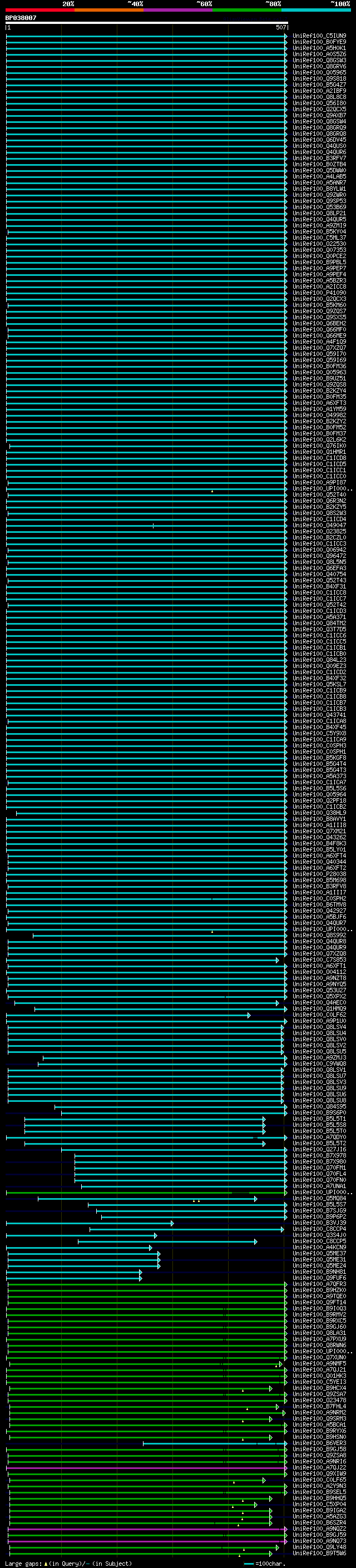This screenshot has height=1568, width=356.
Task: Select label UniRef100_Q07353
Action: tap(319, 250)
